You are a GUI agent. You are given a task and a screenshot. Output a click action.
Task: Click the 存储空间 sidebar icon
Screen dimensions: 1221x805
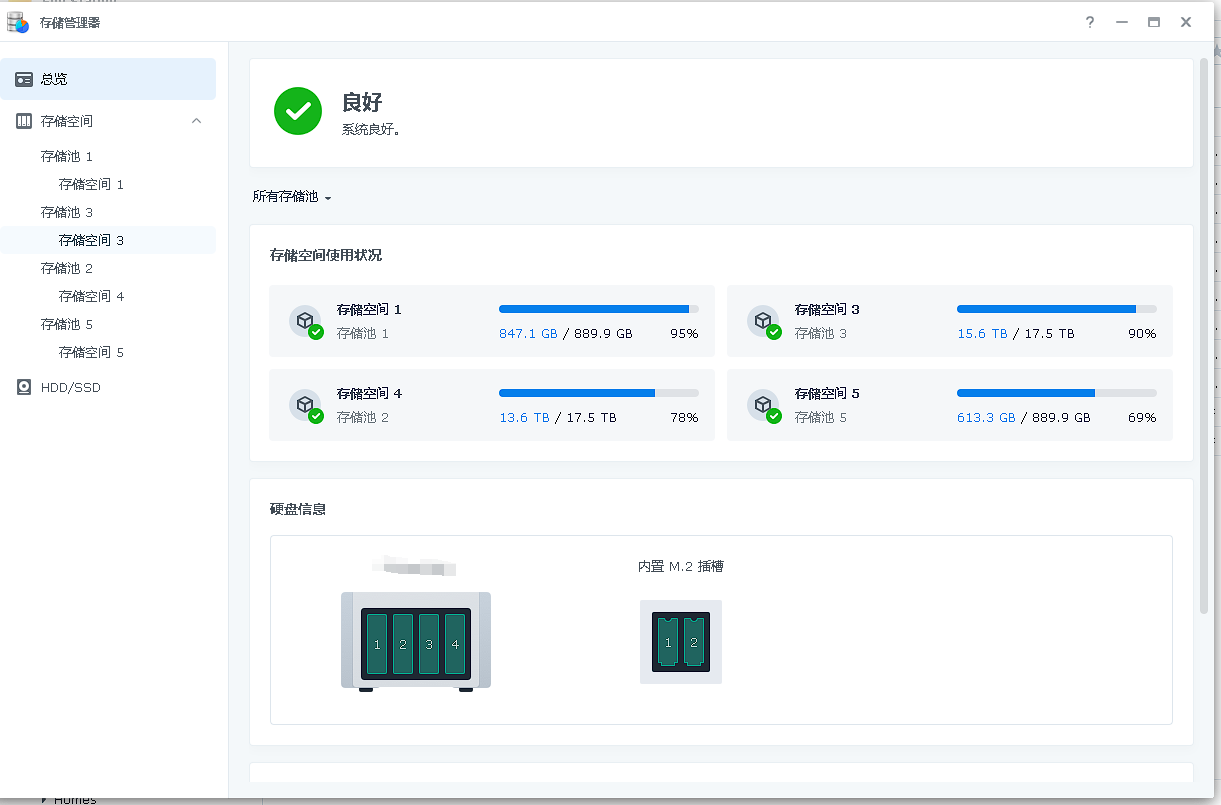(24, 120)
